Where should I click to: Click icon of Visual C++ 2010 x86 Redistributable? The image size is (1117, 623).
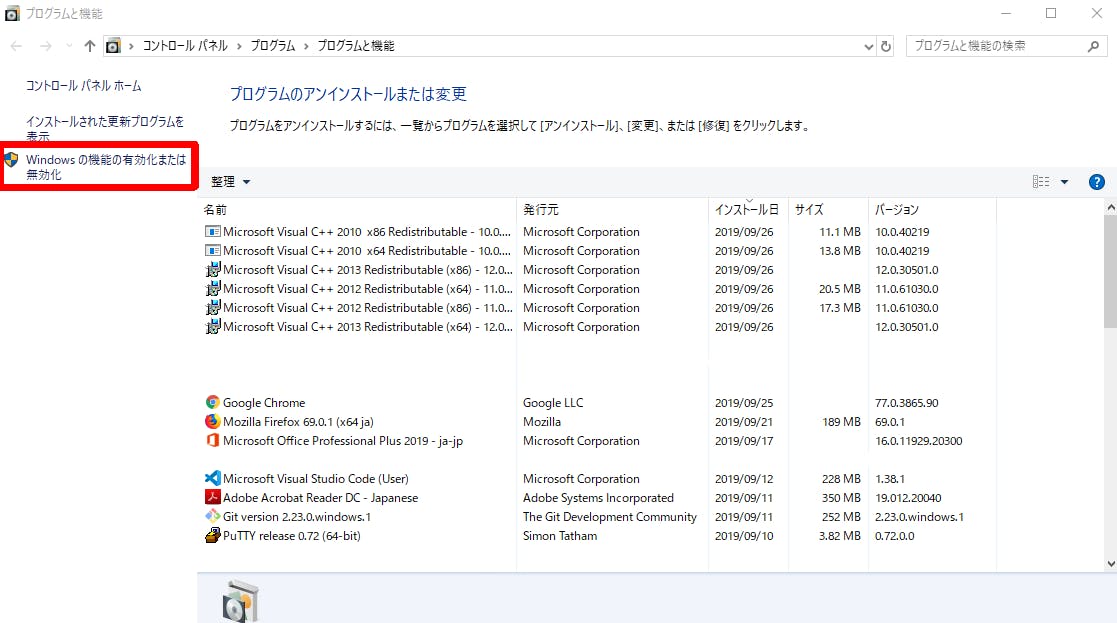[x=212, y=231]
